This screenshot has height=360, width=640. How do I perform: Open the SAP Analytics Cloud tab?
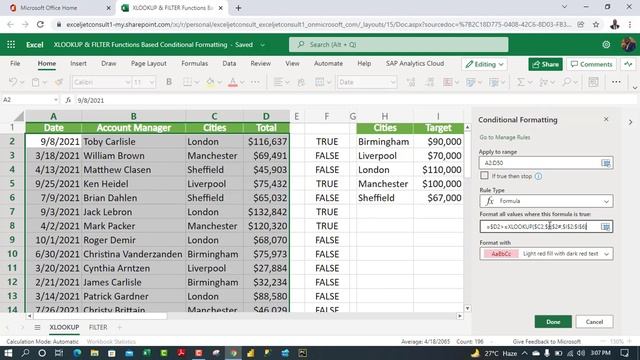[x=415, y=64]
